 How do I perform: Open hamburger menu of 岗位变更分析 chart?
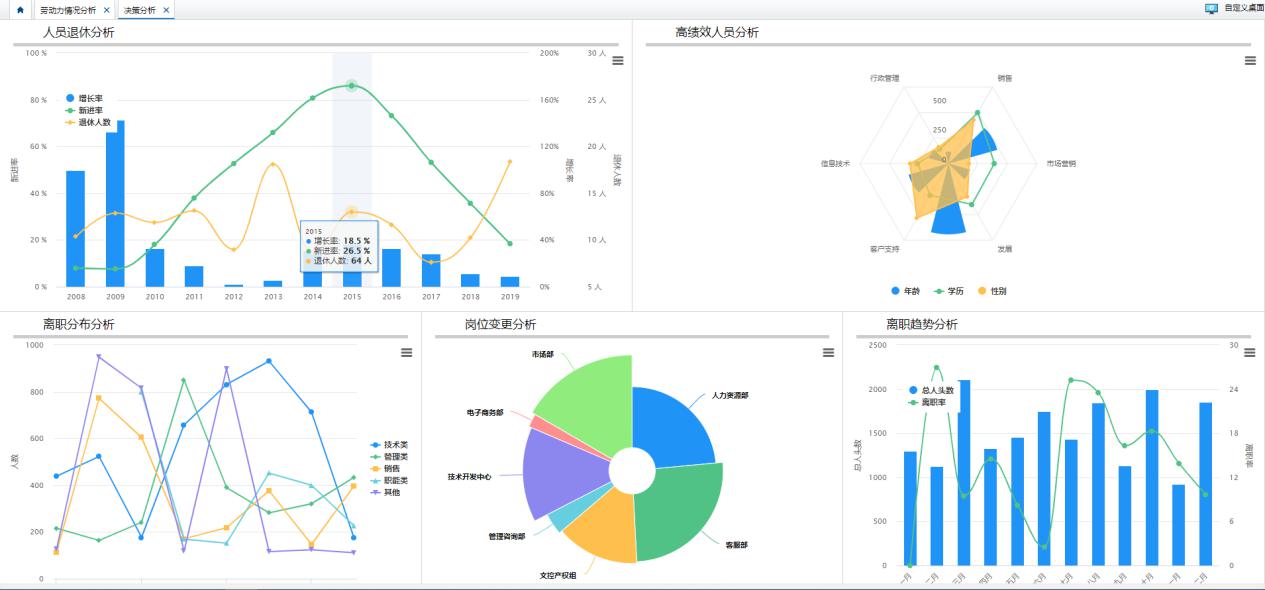(x=827, y=352)
